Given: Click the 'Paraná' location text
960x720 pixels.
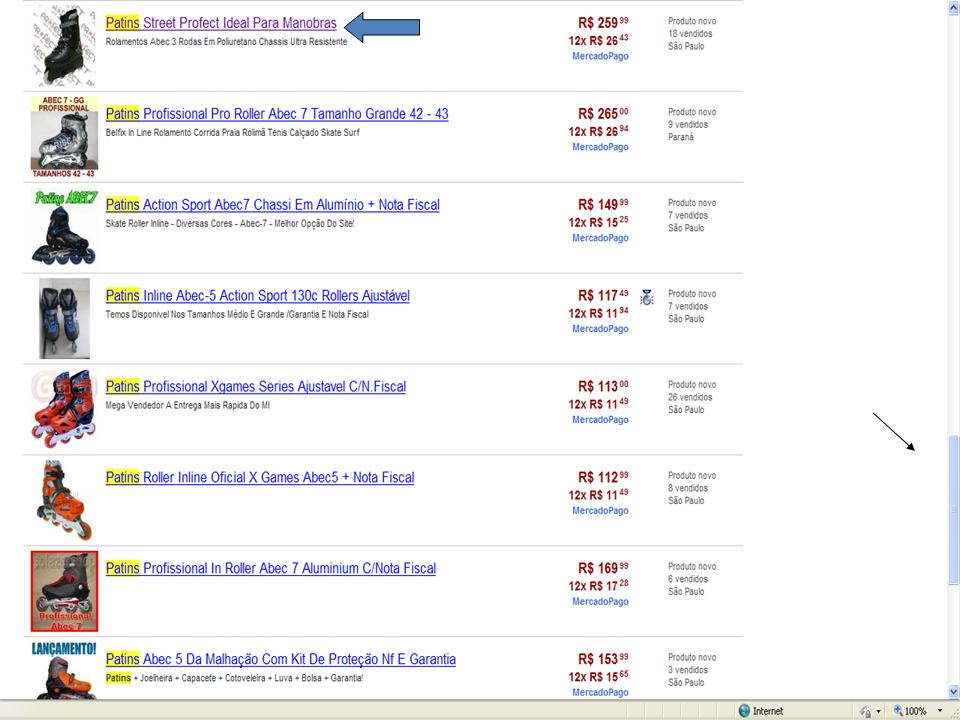Looking at the screenshot, I should coord(681,137).
